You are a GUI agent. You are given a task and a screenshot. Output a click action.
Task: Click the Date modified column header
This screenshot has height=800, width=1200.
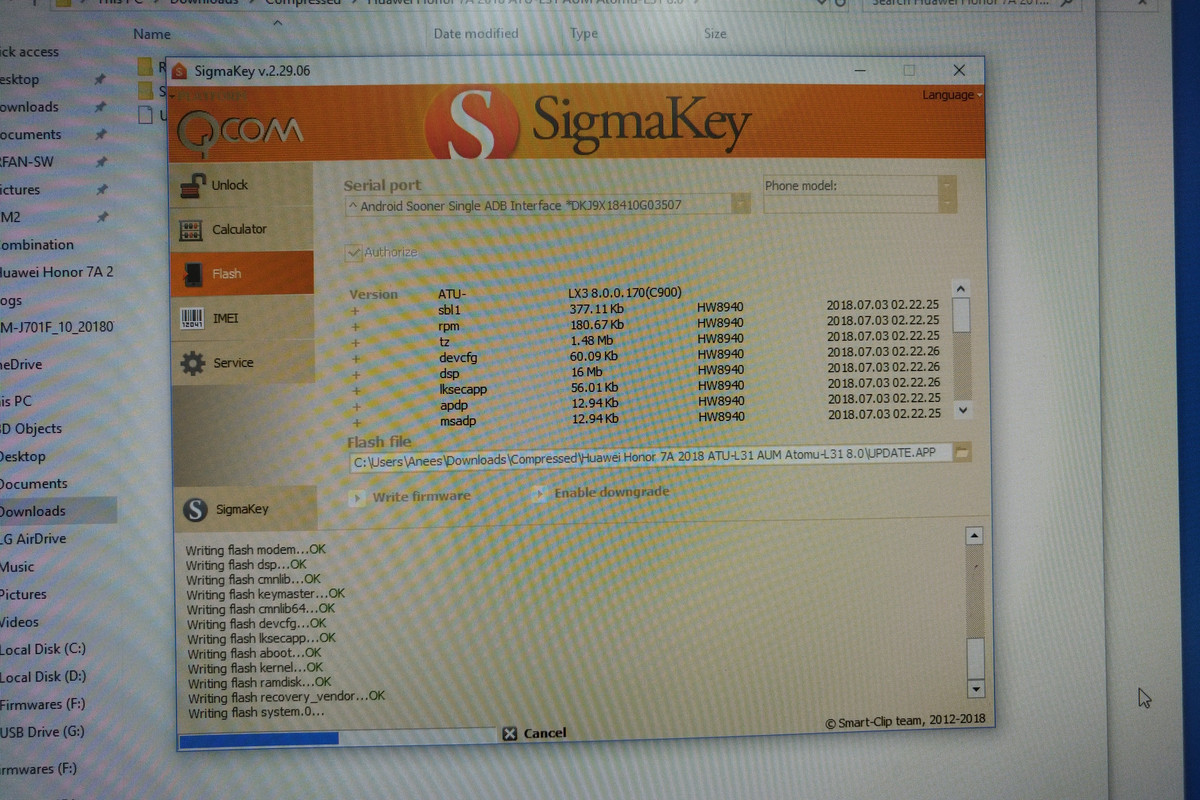(x=476, y=34)
